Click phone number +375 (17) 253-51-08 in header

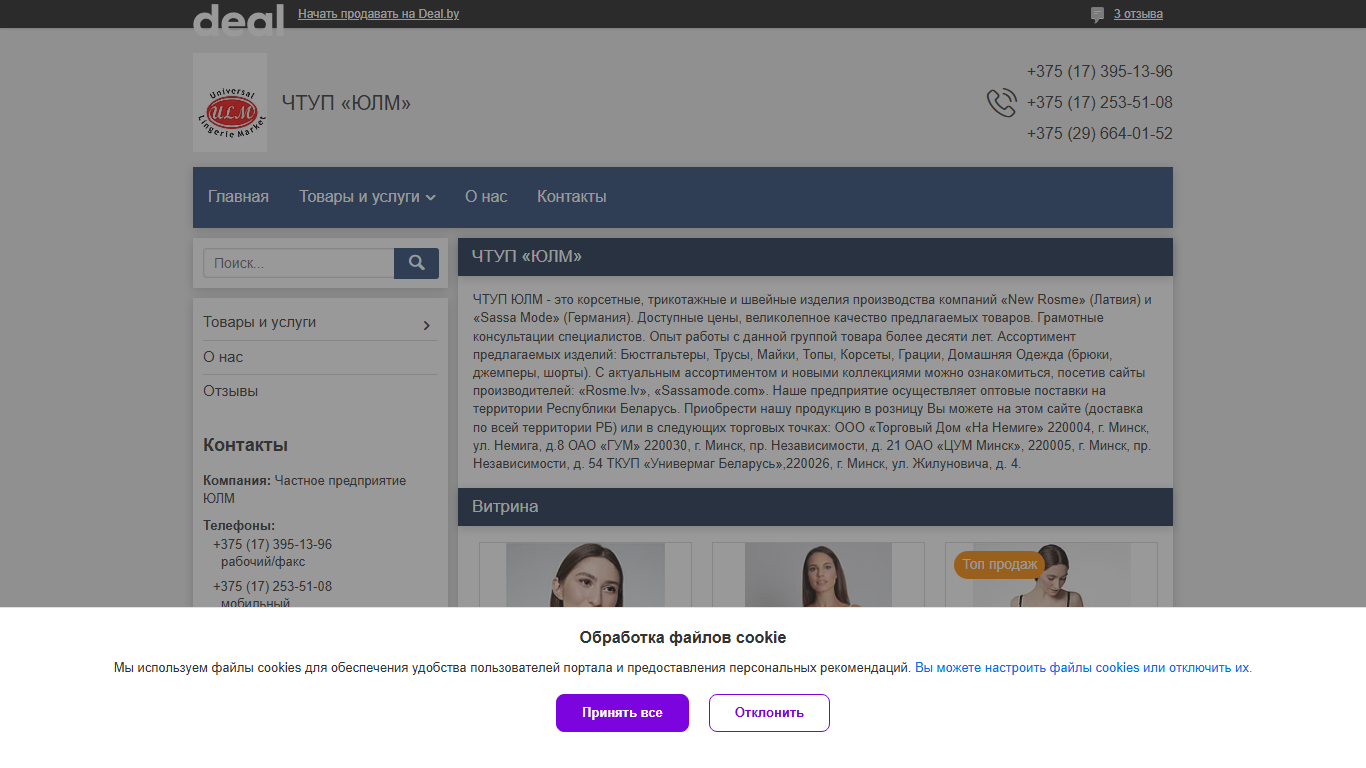point(1099,103)
